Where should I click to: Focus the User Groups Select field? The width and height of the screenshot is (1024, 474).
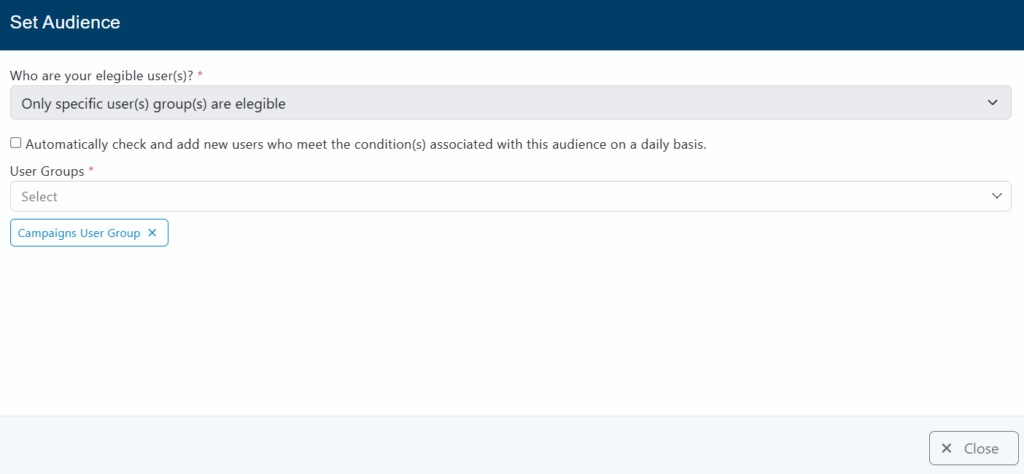pos(500,196)
